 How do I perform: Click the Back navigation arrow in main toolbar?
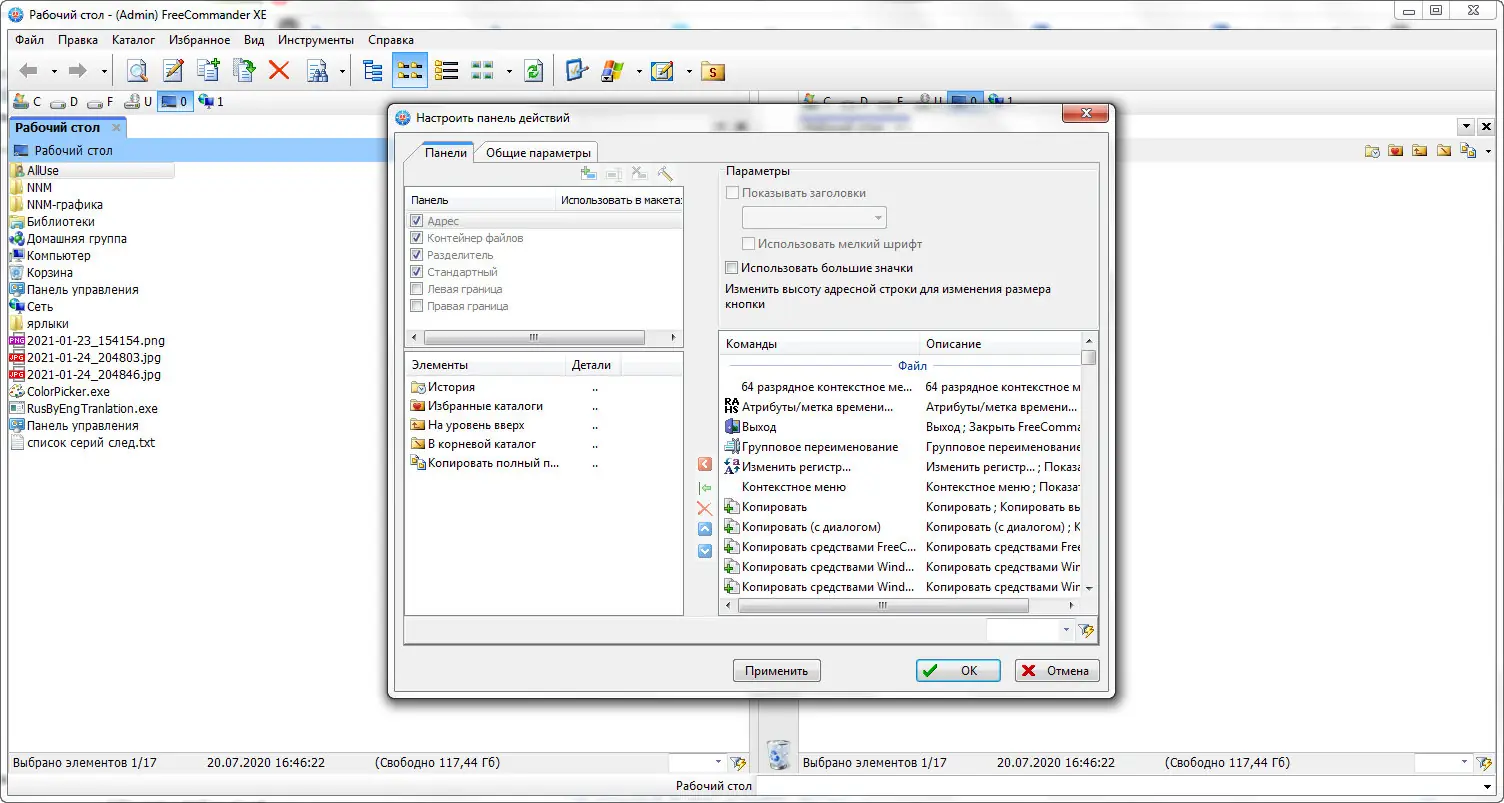pos(29,71)
